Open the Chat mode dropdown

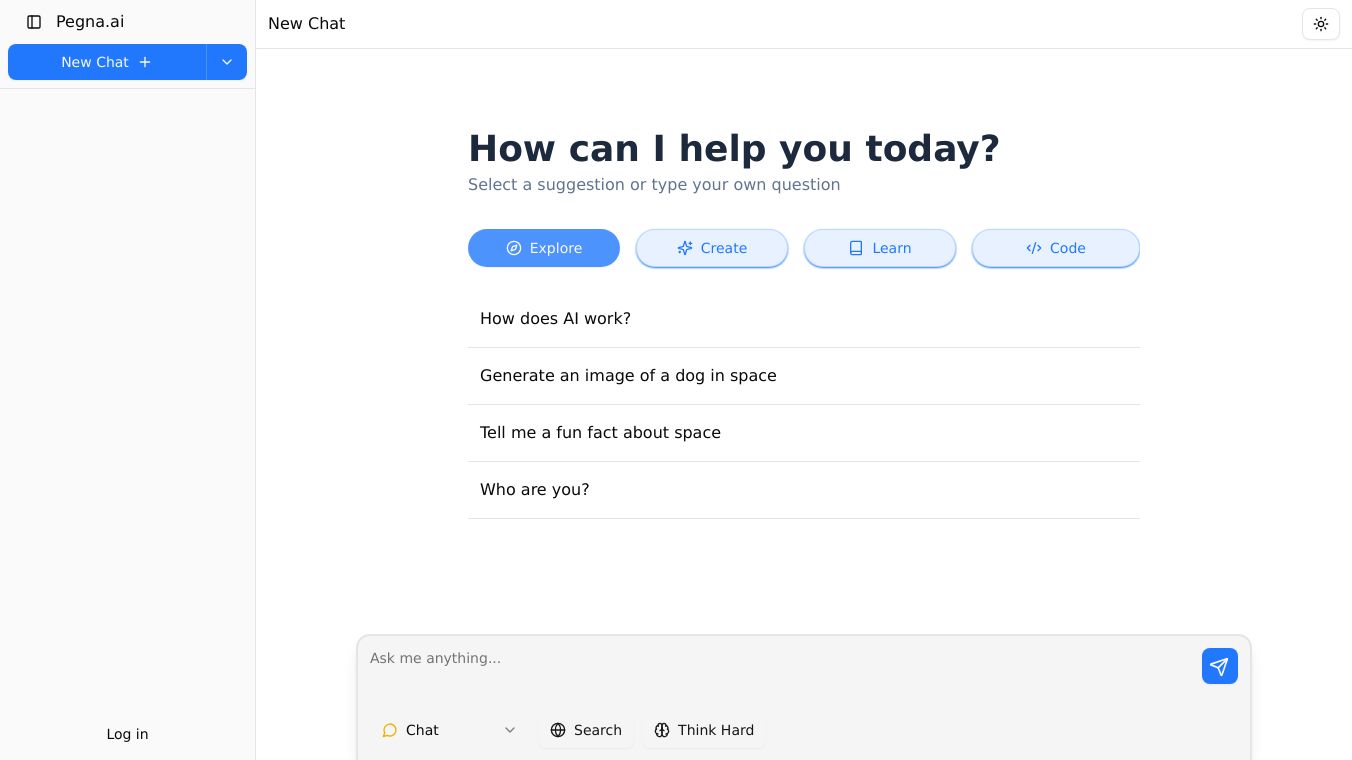449,730
